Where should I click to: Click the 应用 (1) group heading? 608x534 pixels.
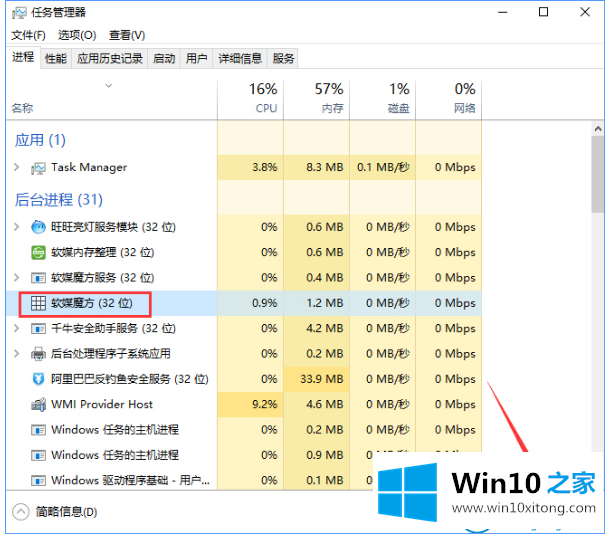[40, 140]
